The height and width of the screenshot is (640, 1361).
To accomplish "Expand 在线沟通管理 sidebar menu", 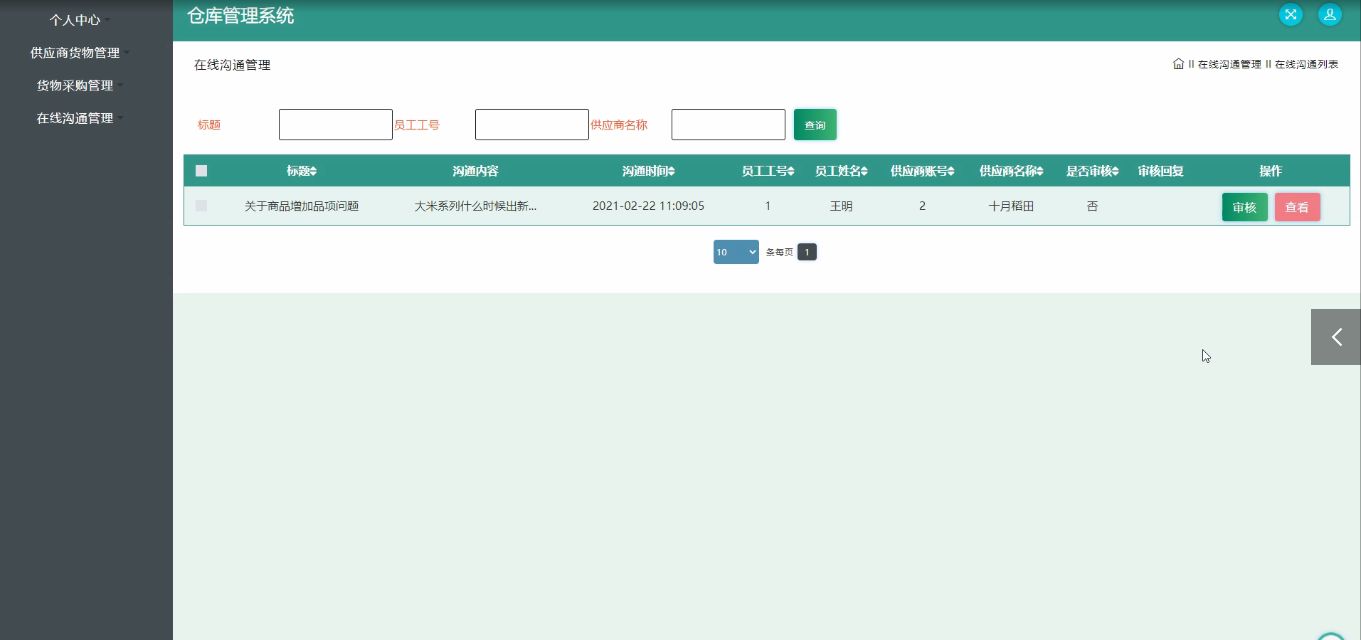I will pyautogui.click(x=80, y=118).
